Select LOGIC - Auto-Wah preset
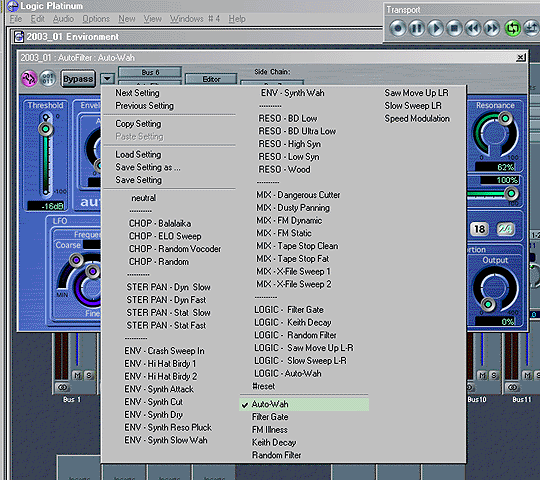540x480 pixels. 288,374
